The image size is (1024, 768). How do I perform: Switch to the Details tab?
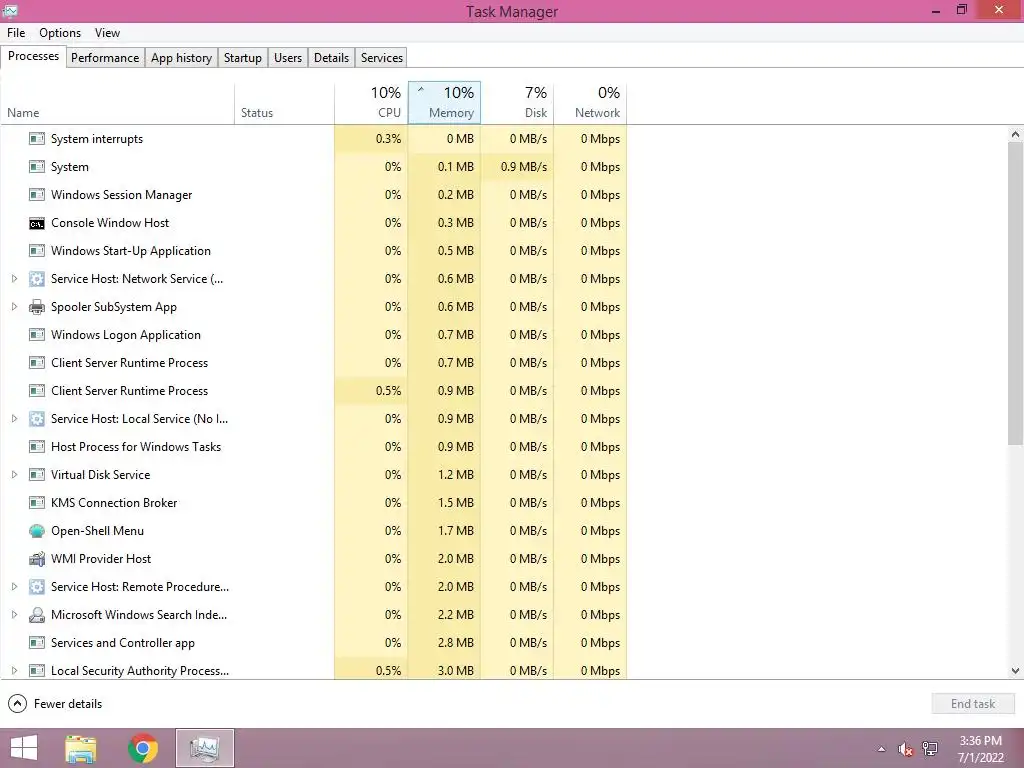click(x=332, y=57)
